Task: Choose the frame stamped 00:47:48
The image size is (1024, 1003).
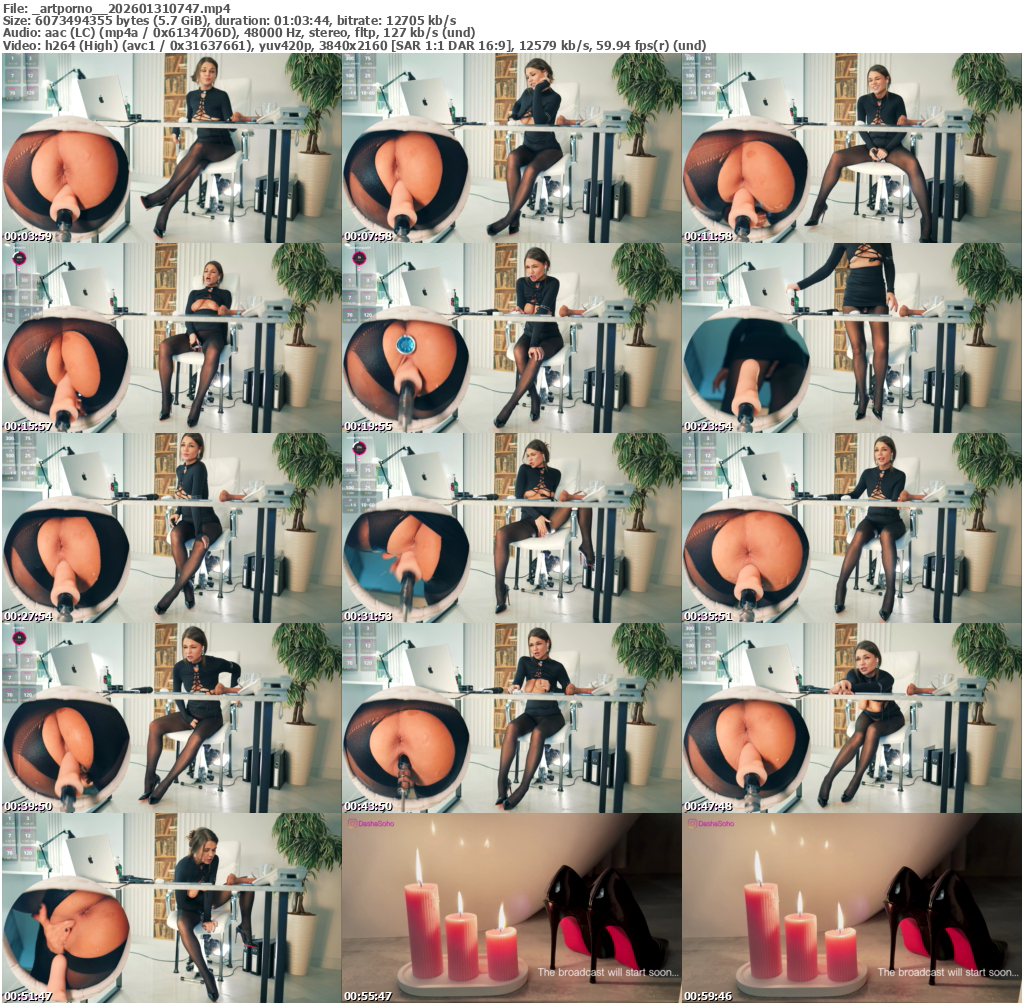Action: (x=852, y=718)
